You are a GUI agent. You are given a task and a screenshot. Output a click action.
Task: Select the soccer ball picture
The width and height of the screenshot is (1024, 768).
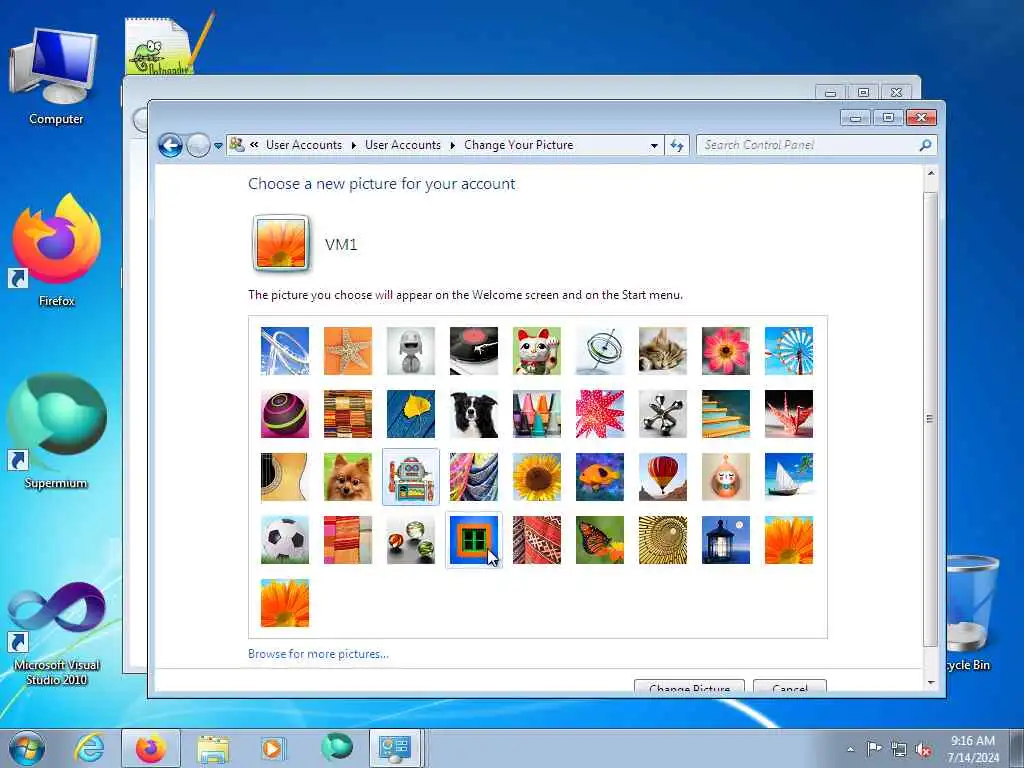coord(285,540)
